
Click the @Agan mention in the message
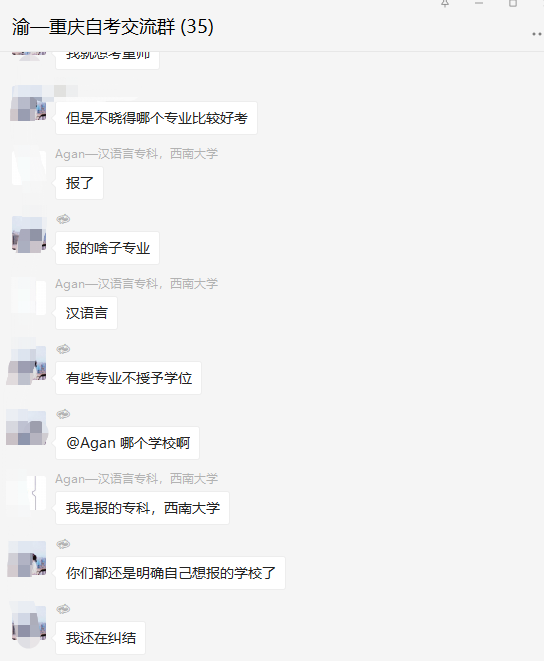(91, 443)
